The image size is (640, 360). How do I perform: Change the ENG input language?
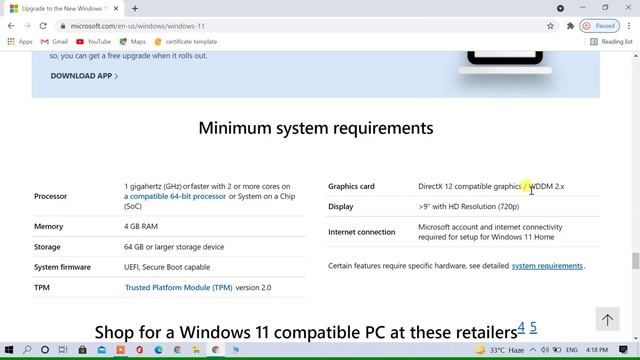point(572,350)
